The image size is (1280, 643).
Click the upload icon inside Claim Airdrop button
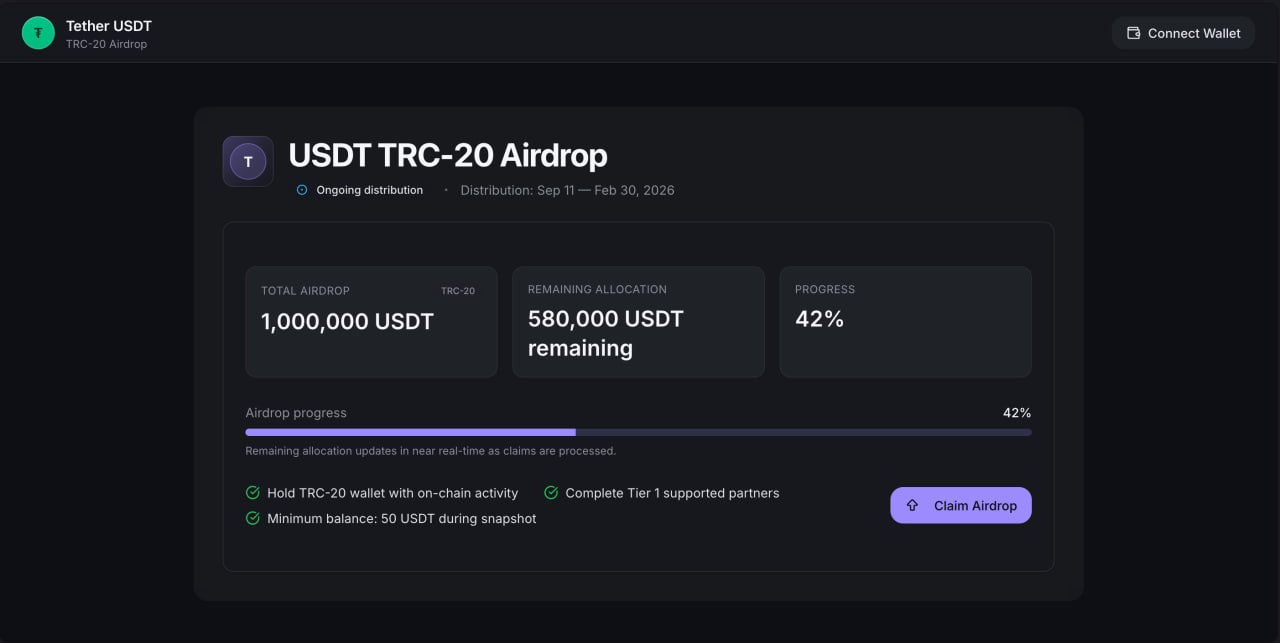click(912, 505)
